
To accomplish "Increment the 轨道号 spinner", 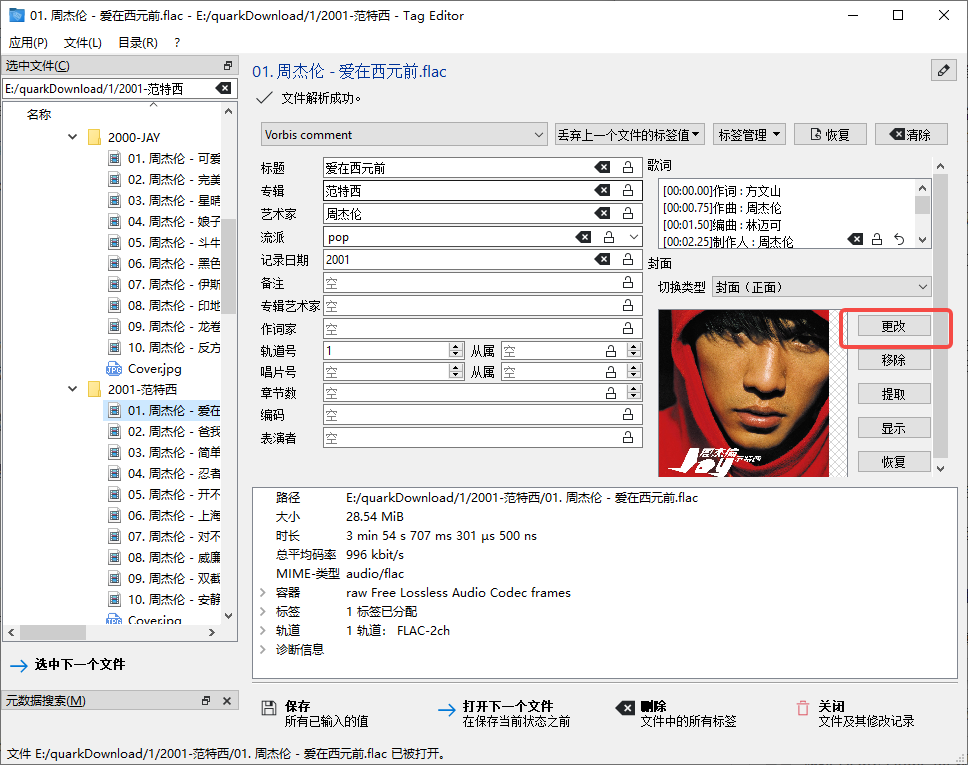I will (456, 347).
